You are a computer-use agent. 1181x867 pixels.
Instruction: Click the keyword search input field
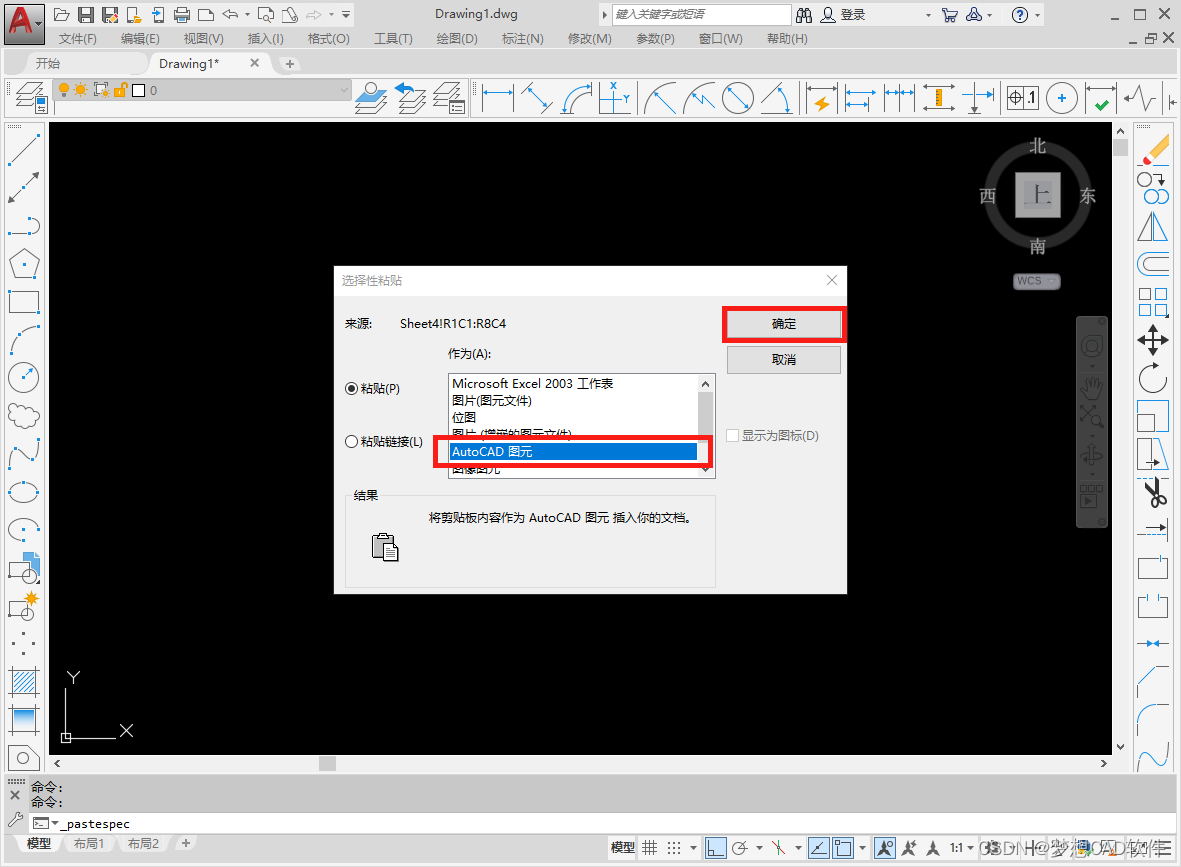[x=701, y=14]
